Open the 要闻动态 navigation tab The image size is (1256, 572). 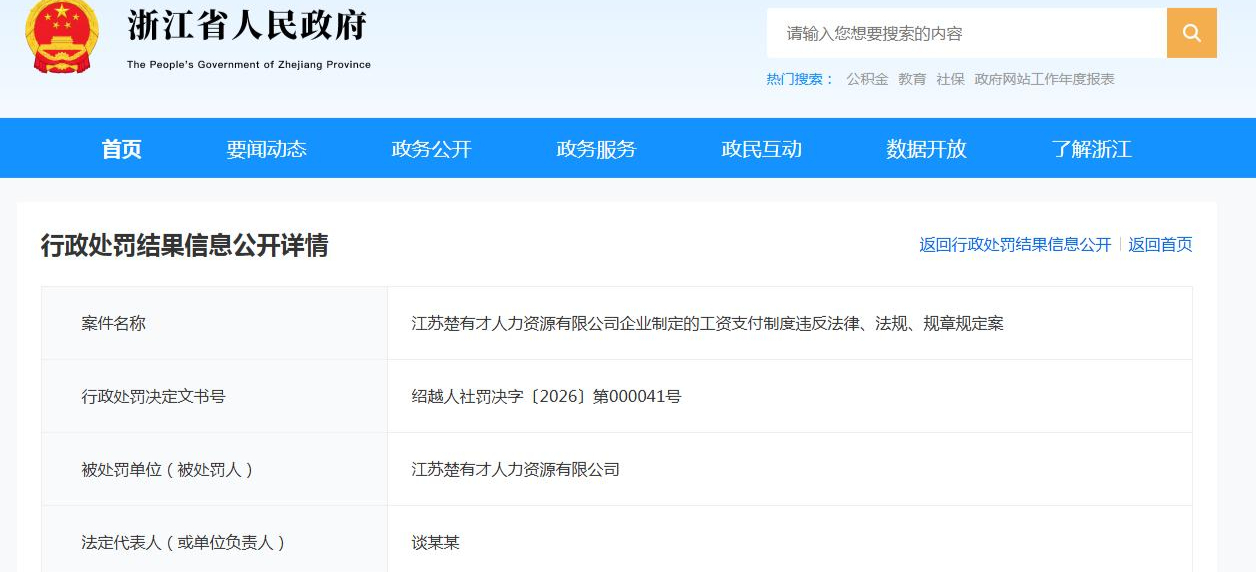(x=266, y=149)
